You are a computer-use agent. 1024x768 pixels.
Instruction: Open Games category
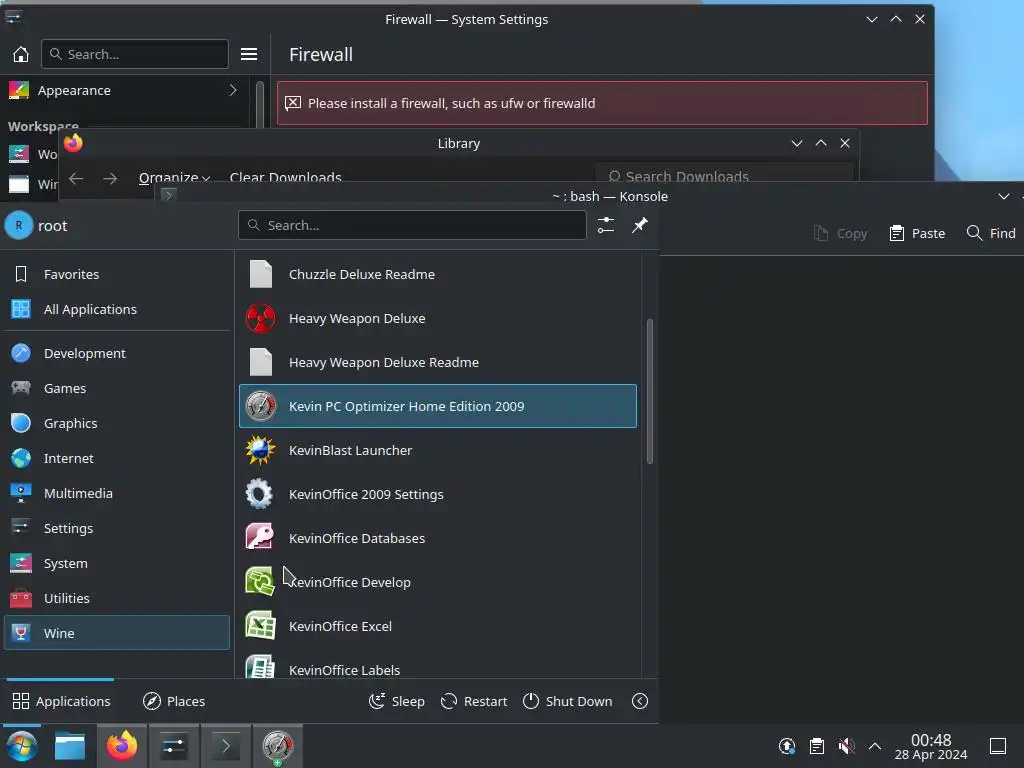click(x=117, y=388)
